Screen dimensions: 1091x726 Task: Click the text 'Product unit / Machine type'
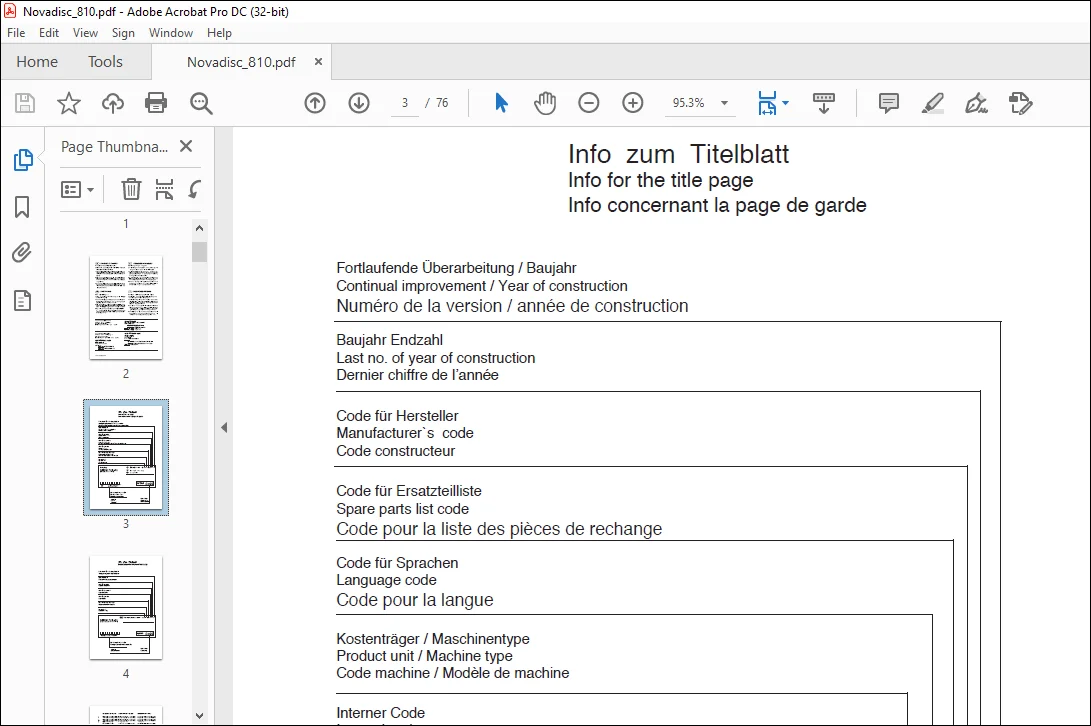pyautogui.click(x=424, y=656)
